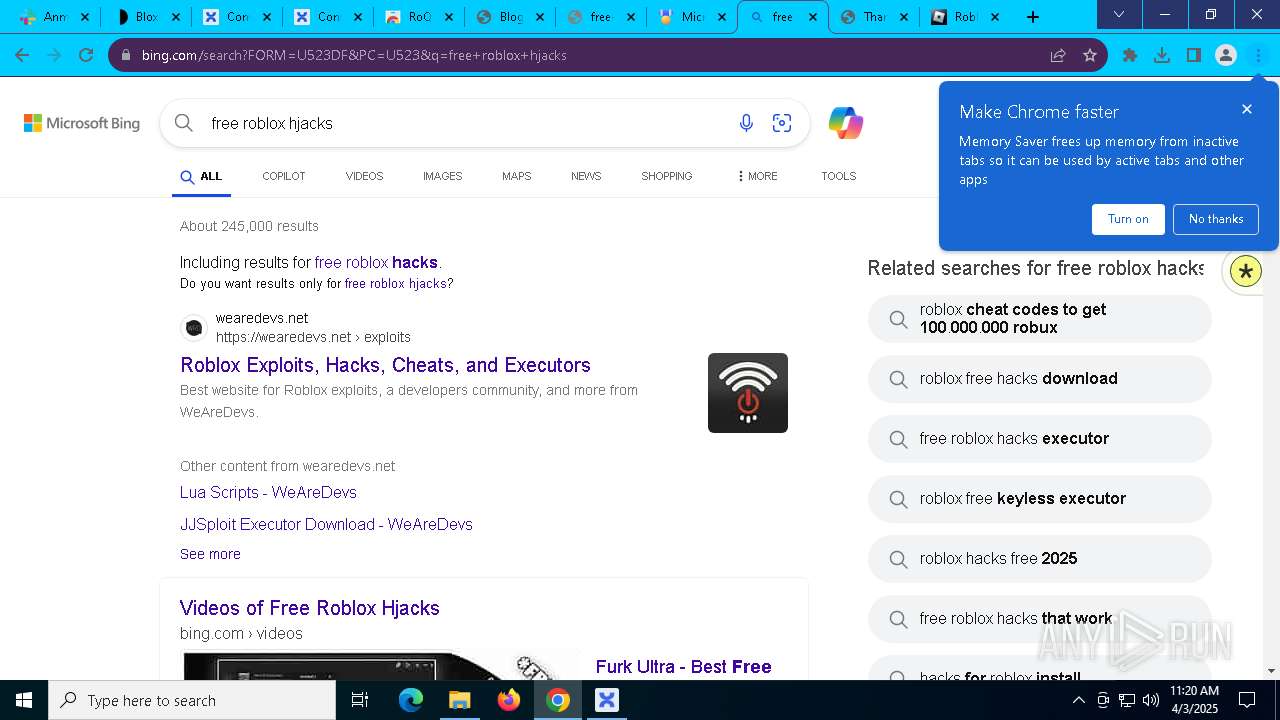Switch to the Blox browser tab
This screenshot has height=720, width=1280.
coord(147,17)
